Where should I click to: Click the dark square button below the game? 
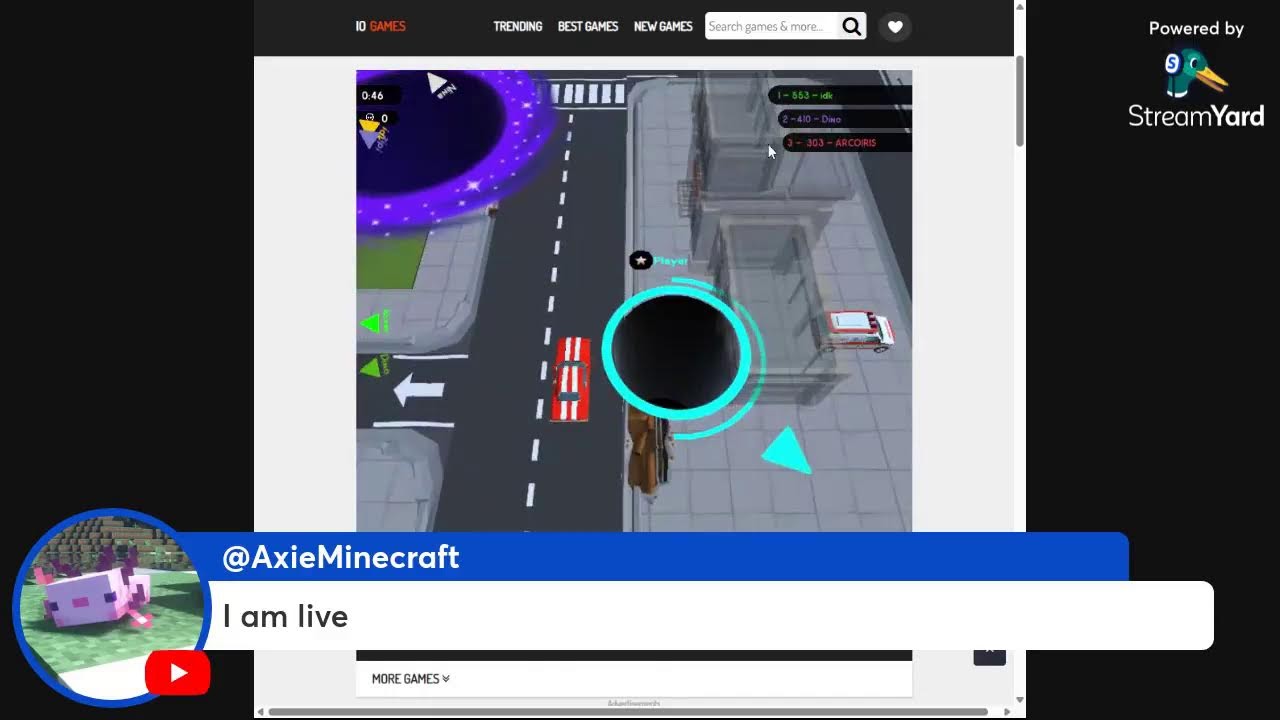(x=989, y=656)
